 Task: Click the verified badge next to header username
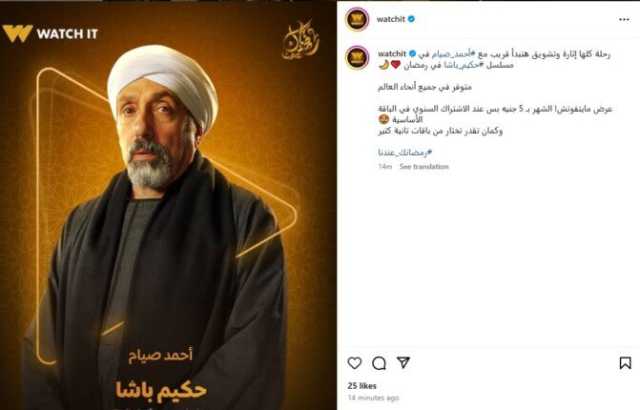(411, 19)
